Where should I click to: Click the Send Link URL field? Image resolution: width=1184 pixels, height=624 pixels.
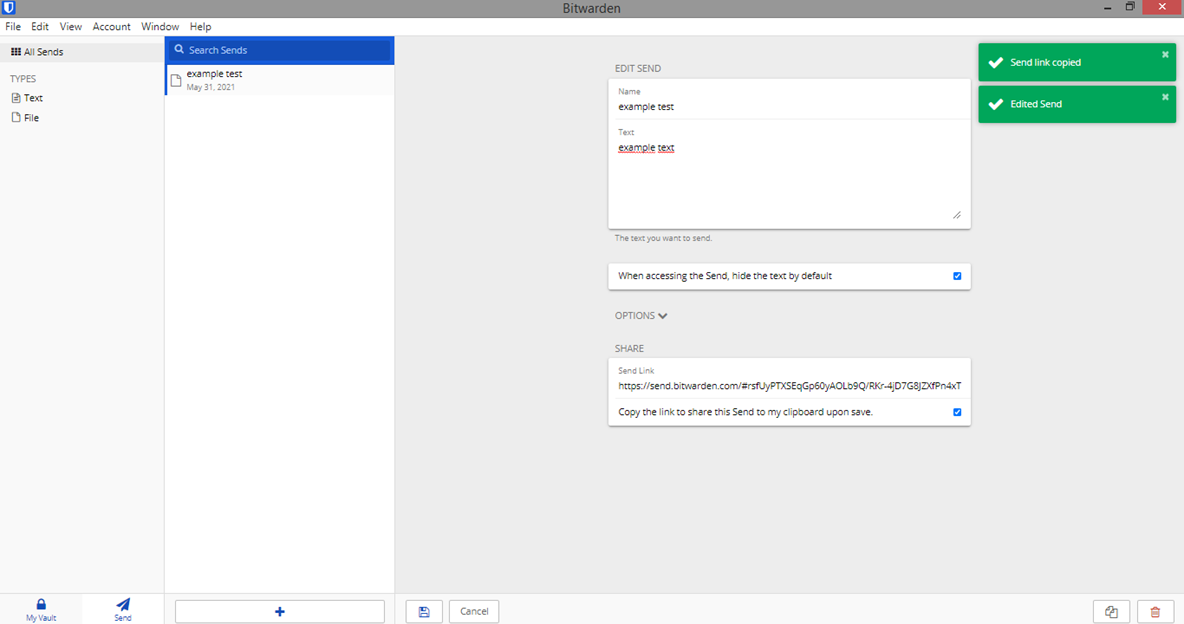(789, 385)
